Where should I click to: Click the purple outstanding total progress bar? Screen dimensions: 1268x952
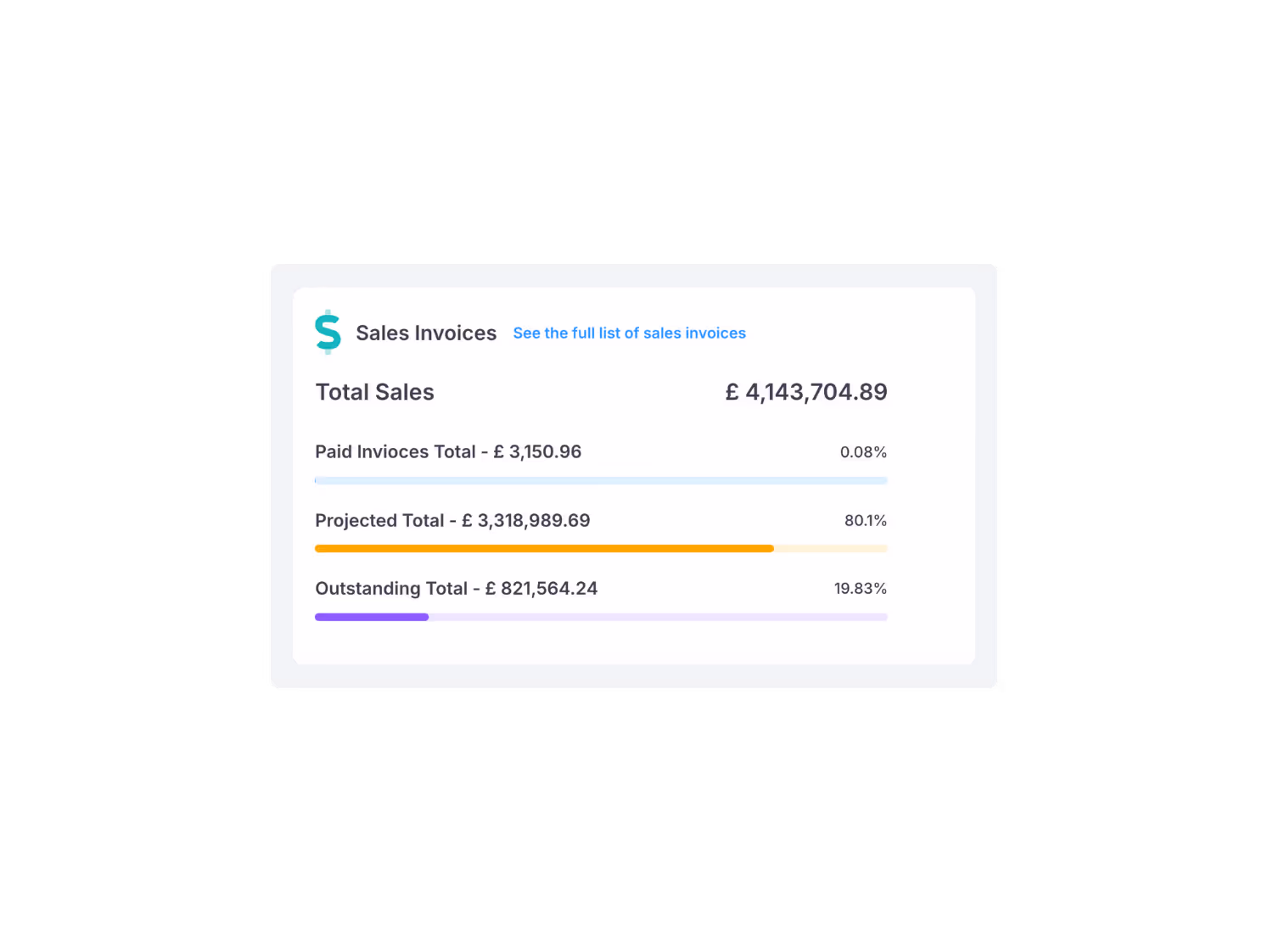point(371,616)
